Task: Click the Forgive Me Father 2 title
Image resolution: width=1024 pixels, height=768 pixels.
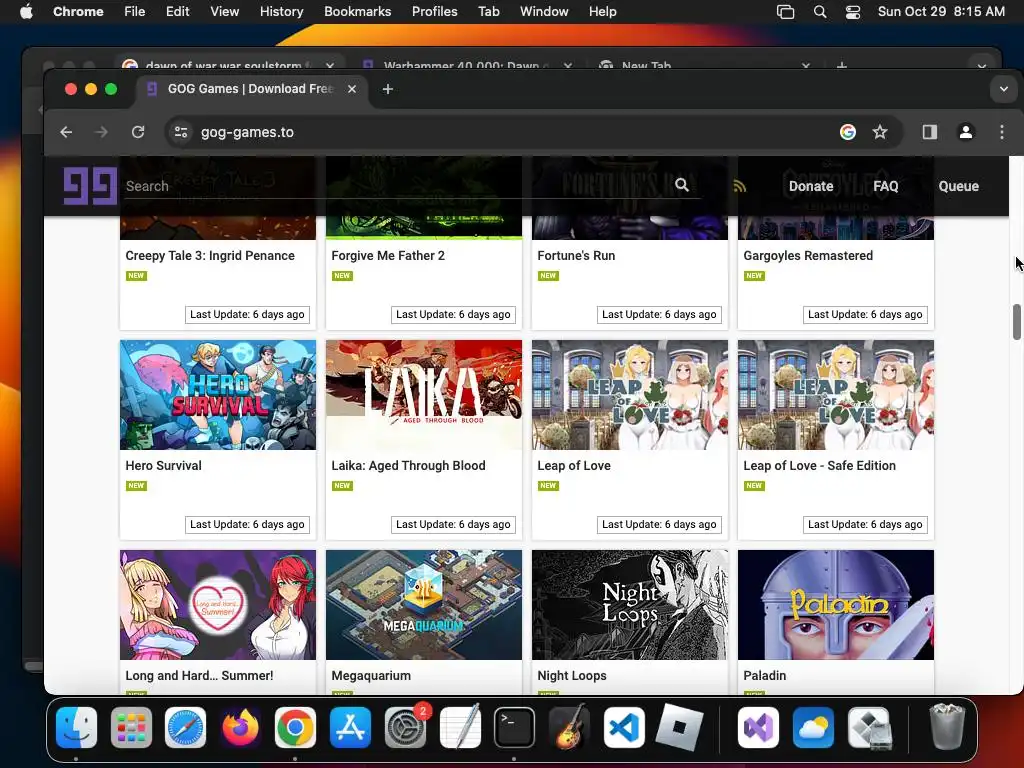Action: (388, 255)
